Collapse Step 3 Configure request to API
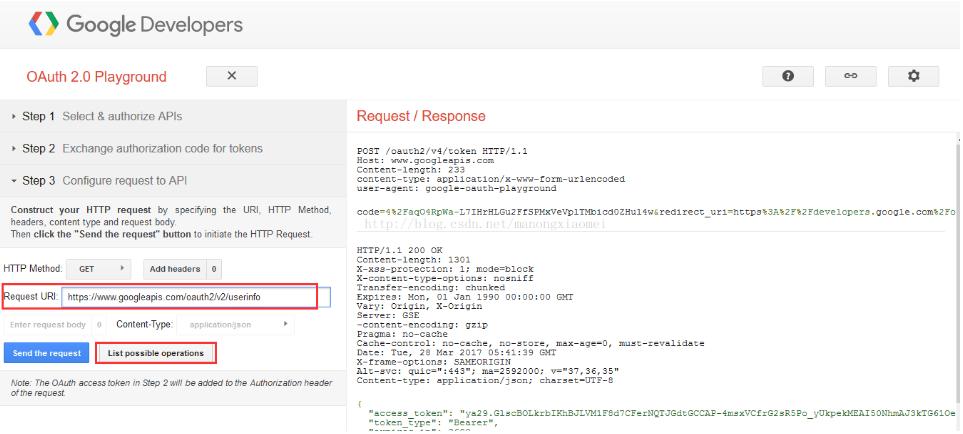This screenshot has height=434, width=963. [173, 181]
